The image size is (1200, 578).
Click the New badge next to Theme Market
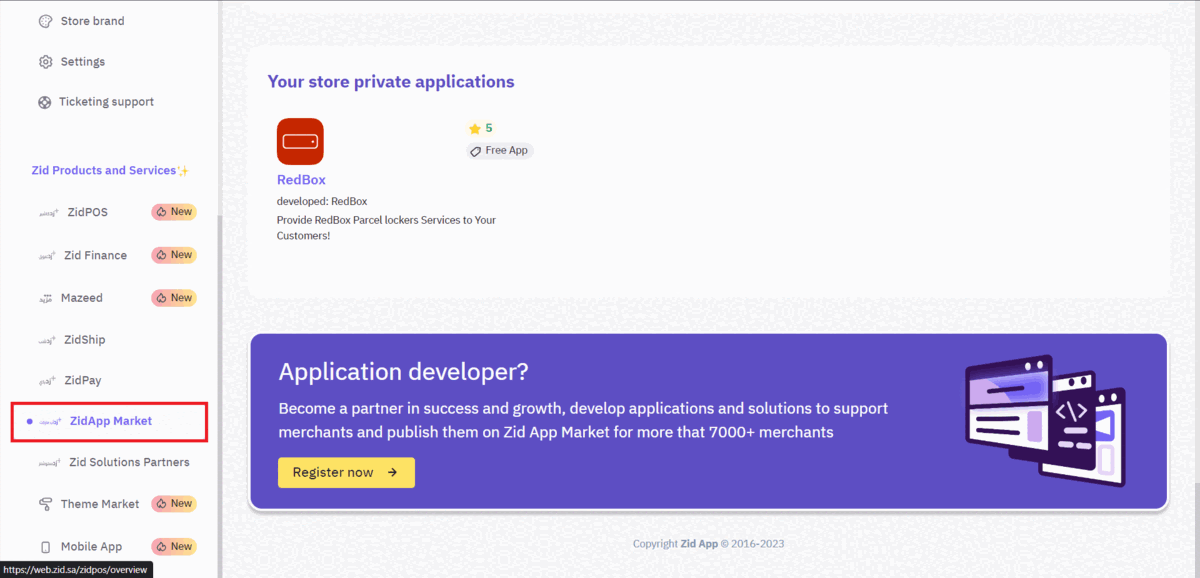[174, 504]
